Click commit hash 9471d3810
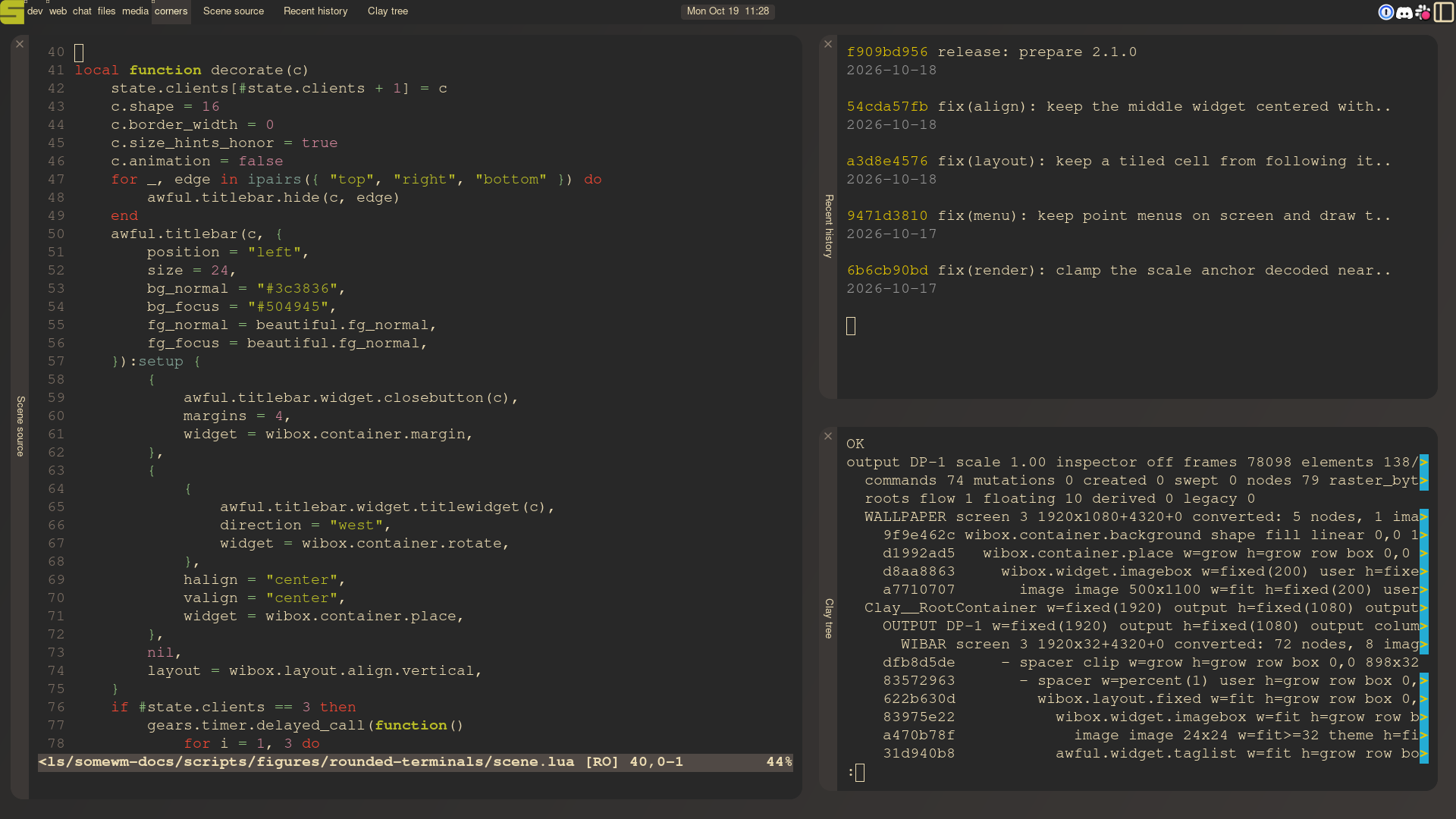 click(887, 216)
